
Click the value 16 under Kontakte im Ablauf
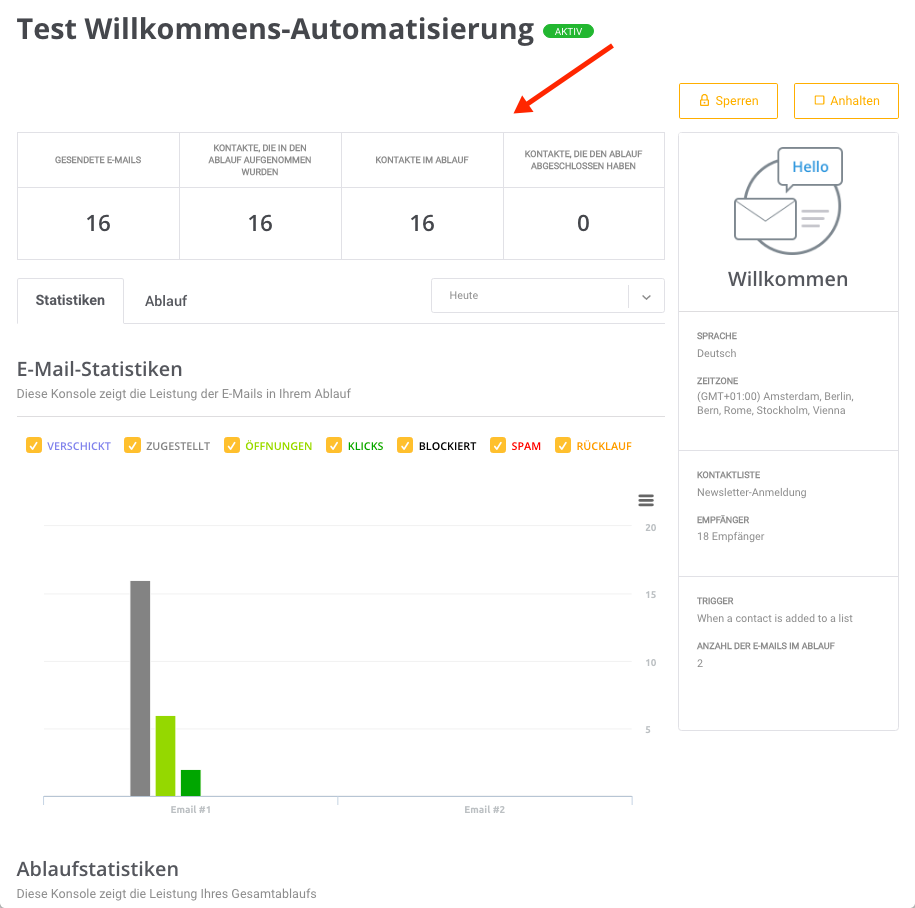(422, 223)
